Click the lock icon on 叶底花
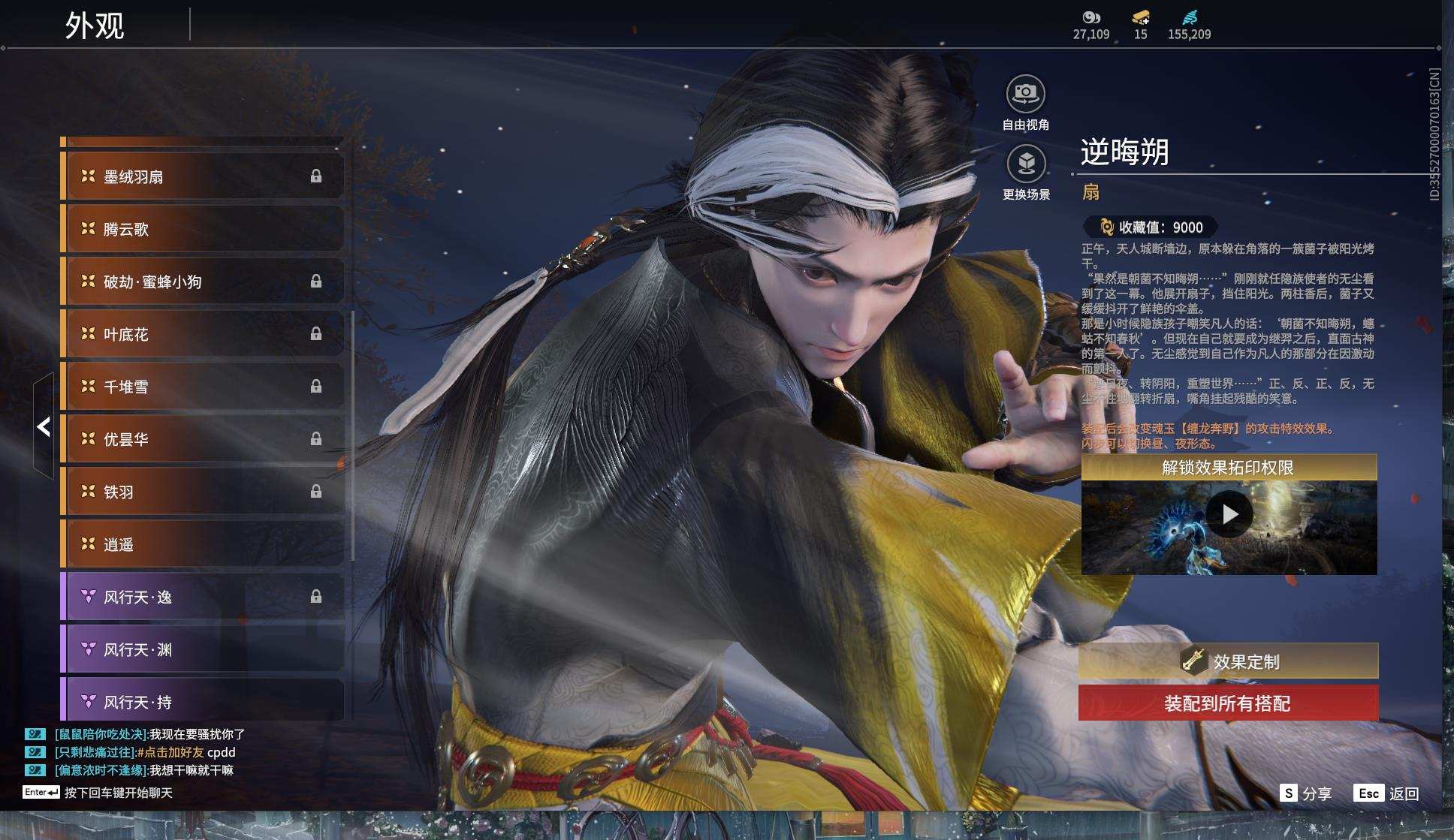 tap(316, 333)
